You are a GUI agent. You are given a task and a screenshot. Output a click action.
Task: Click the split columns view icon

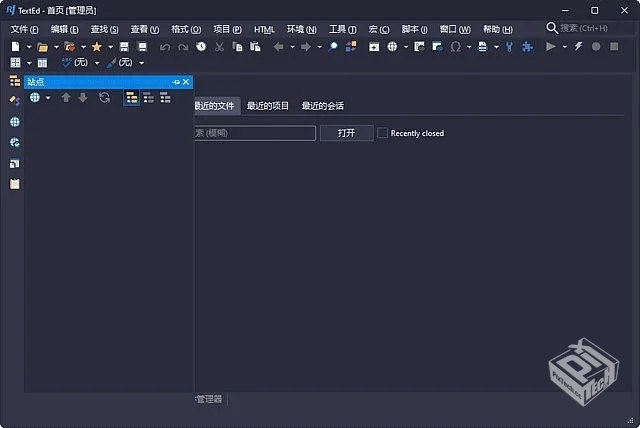point(42,63)
